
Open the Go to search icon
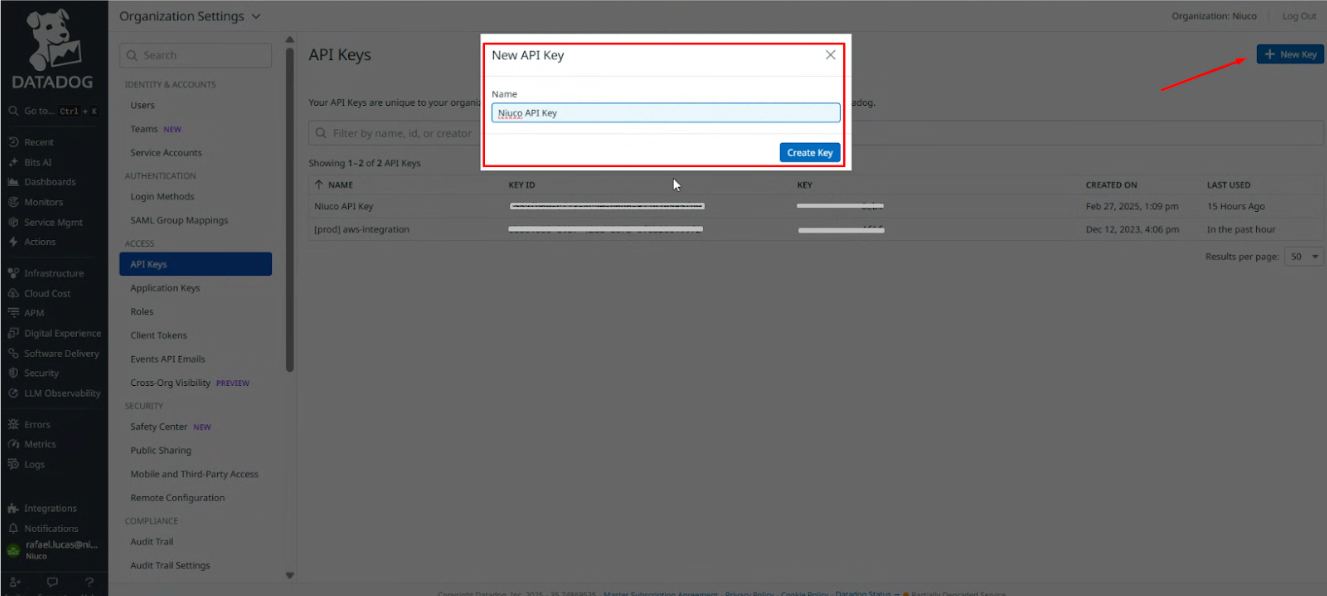coord(13,111)
